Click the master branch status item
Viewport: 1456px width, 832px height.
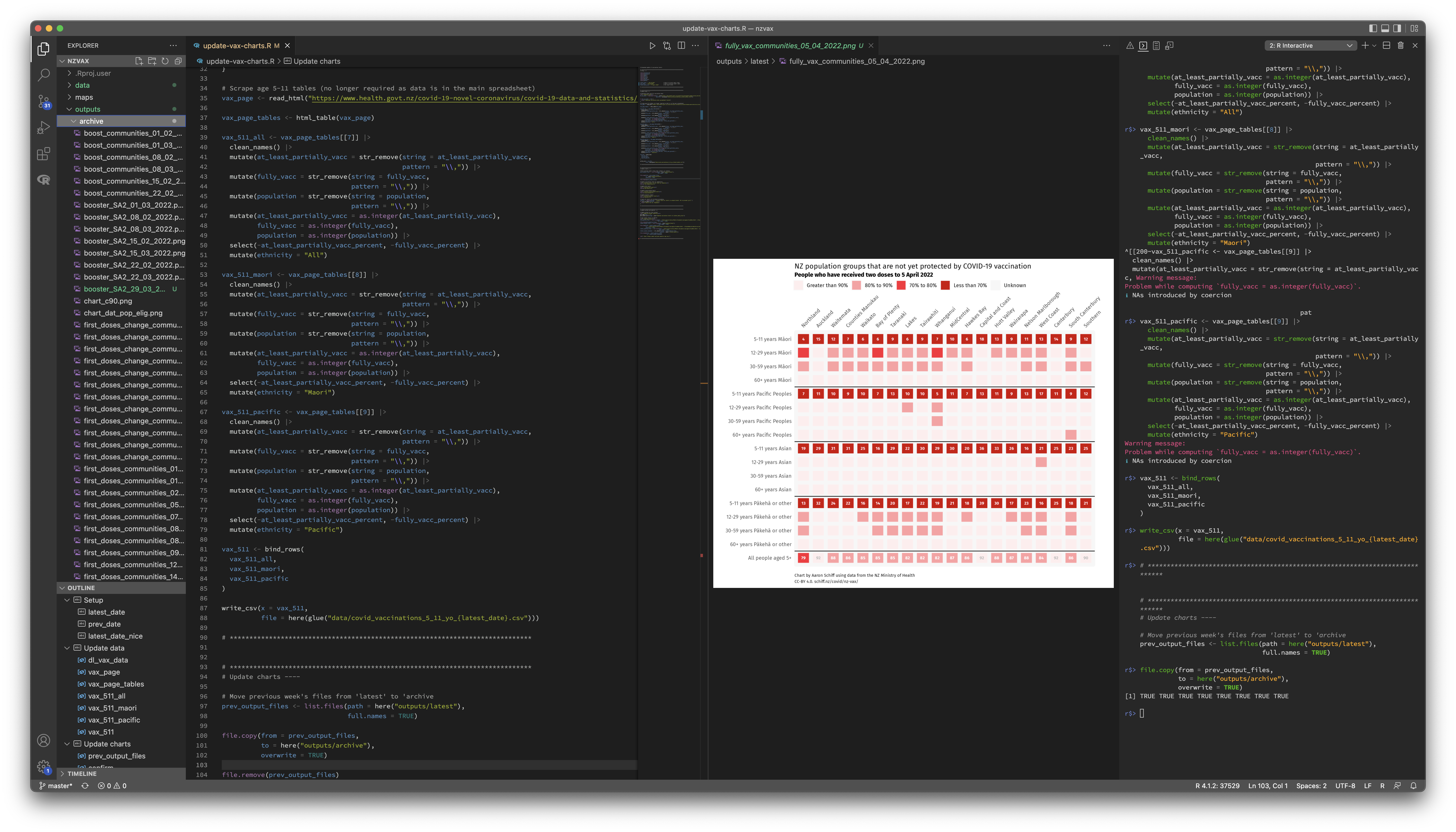56,786
